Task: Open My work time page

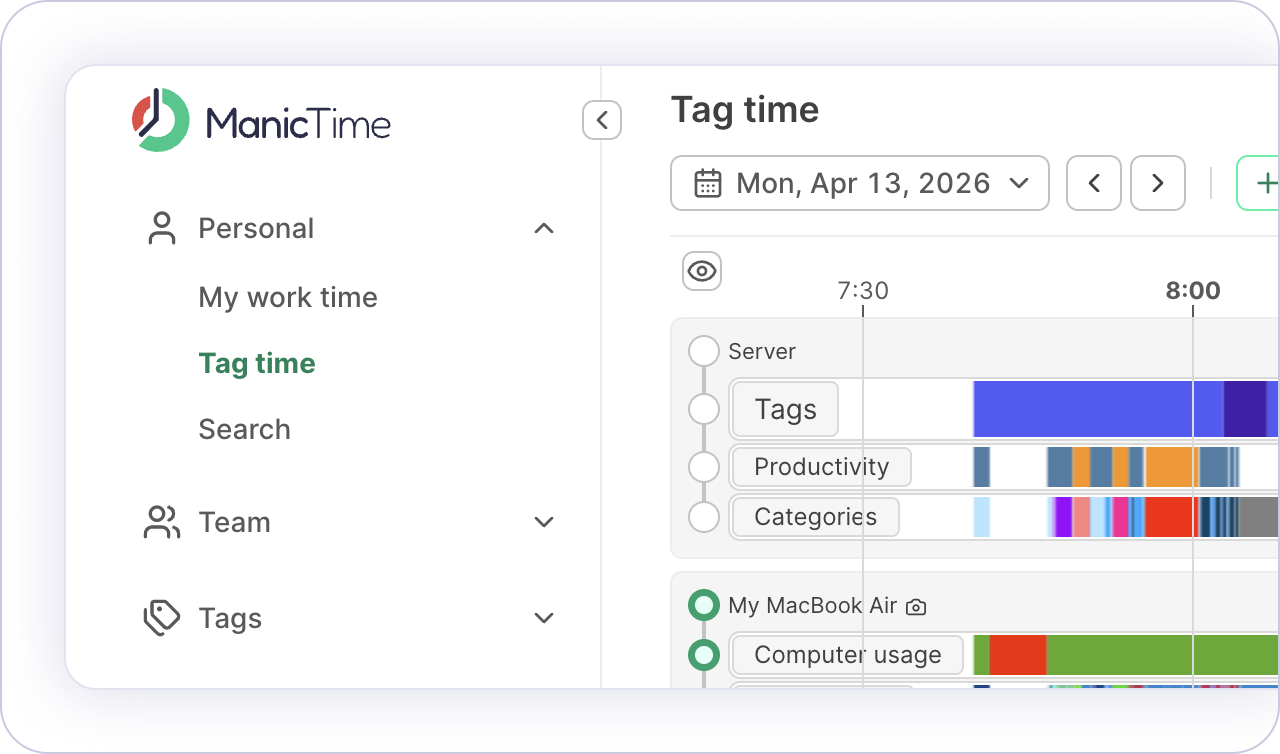Action: pos(288,297)
